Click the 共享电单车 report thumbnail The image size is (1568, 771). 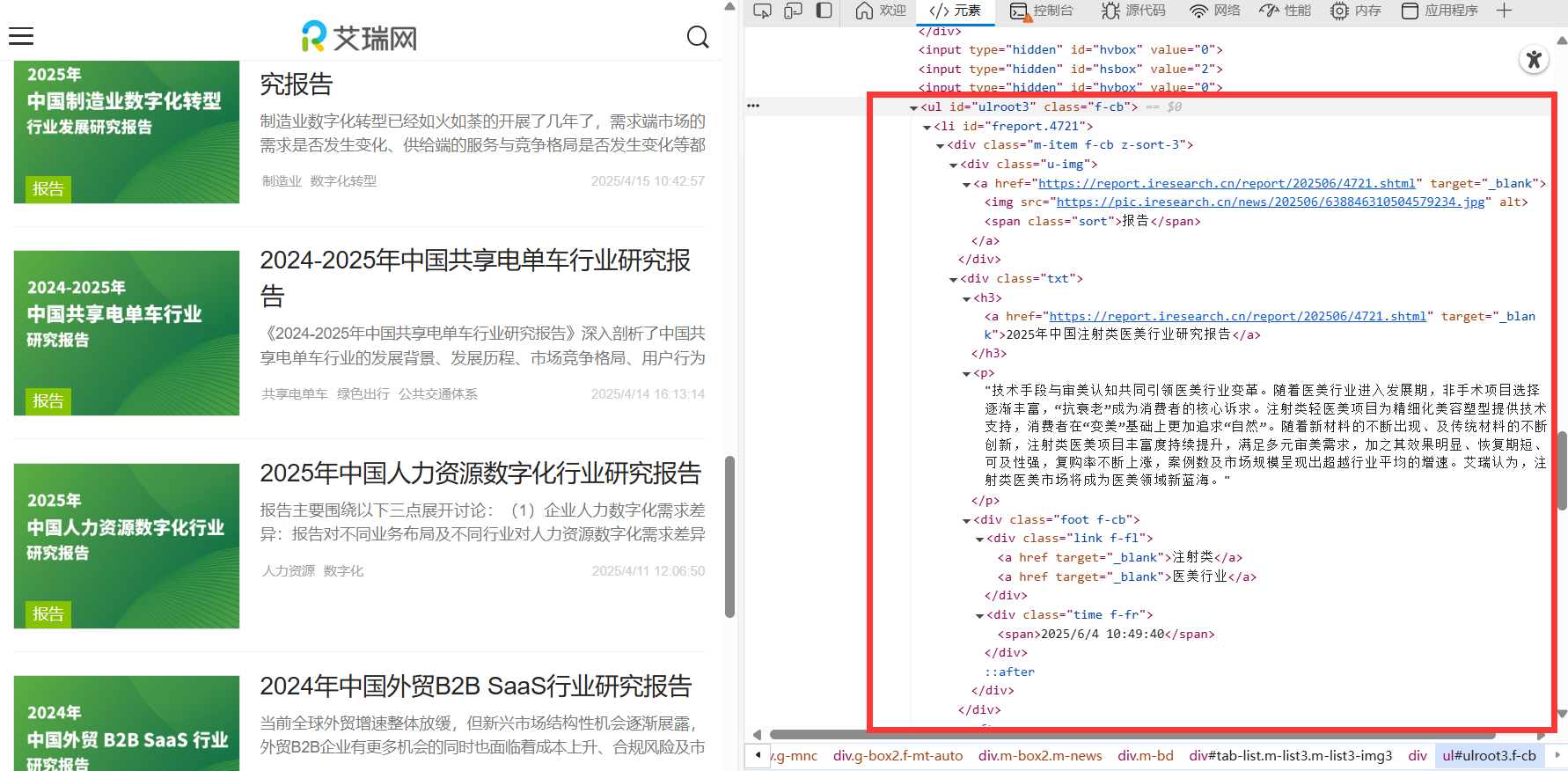tap(127, 333)
